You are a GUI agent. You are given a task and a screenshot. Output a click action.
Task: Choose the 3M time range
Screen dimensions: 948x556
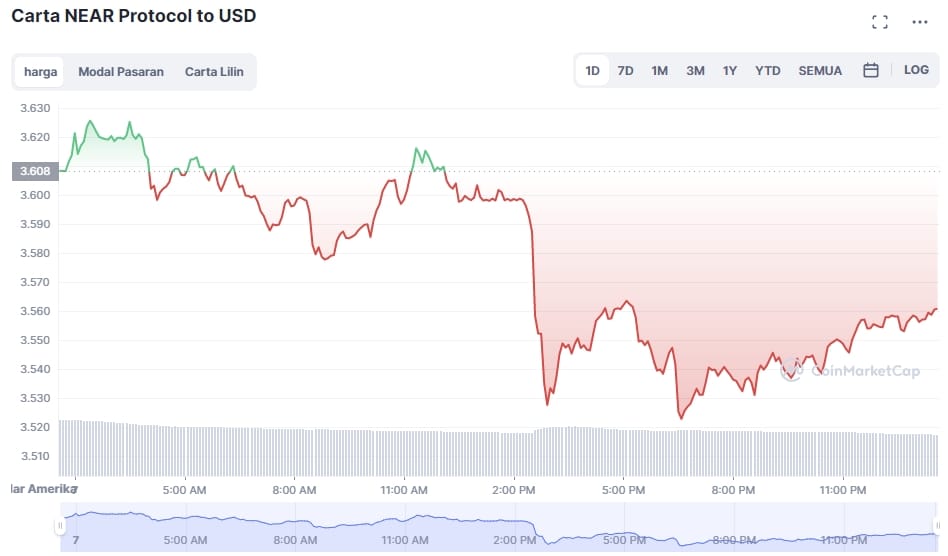695,71
